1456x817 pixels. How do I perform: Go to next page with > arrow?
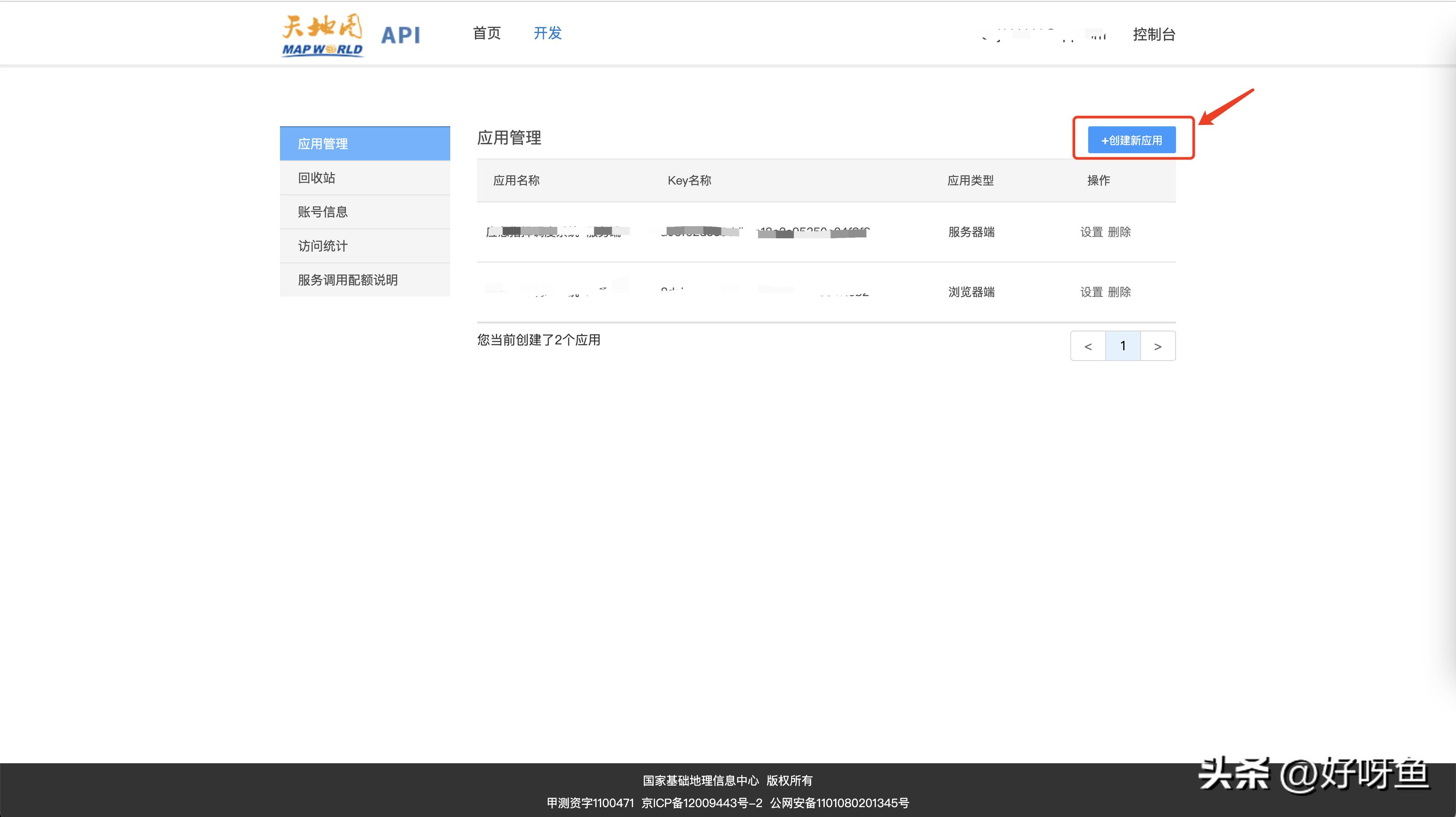point(1158,345)
